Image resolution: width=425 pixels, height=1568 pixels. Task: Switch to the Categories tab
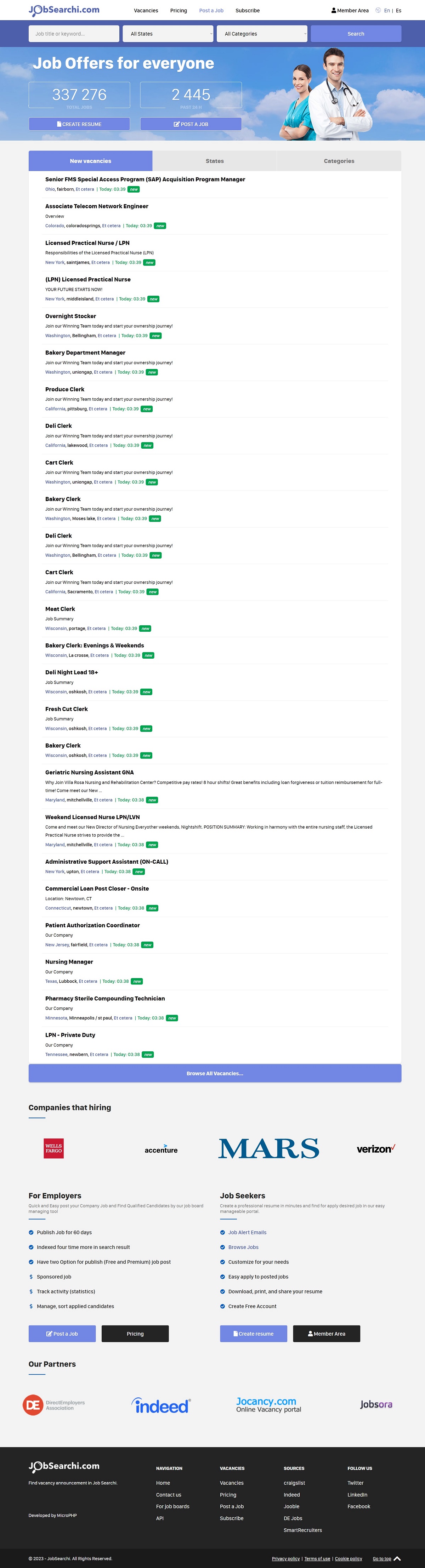coord(339,161)
